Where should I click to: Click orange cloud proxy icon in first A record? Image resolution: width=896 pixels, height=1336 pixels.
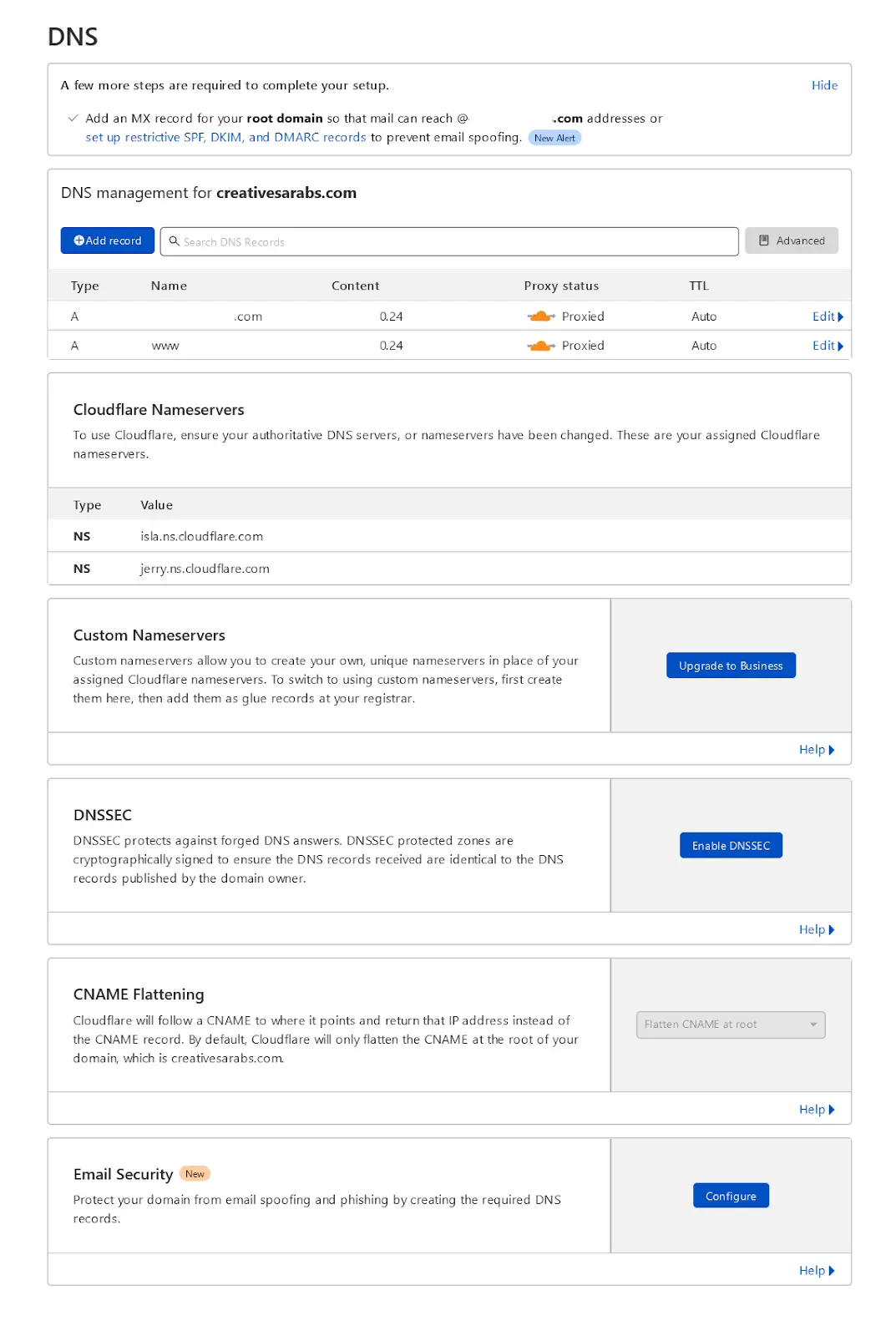point(540,316)
